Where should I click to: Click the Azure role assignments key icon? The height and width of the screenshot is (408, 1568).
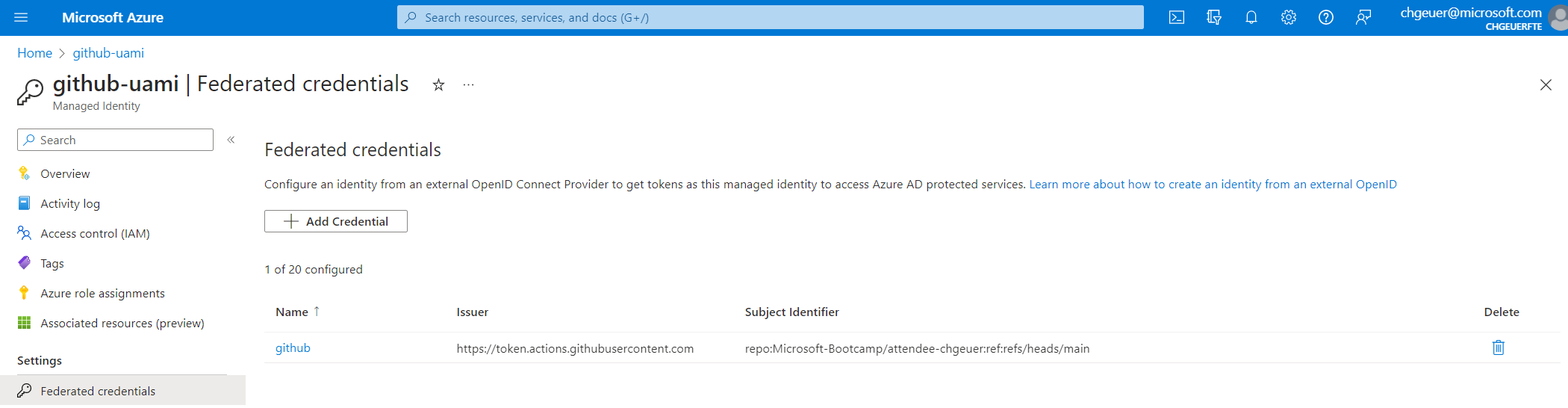(24, 293)
